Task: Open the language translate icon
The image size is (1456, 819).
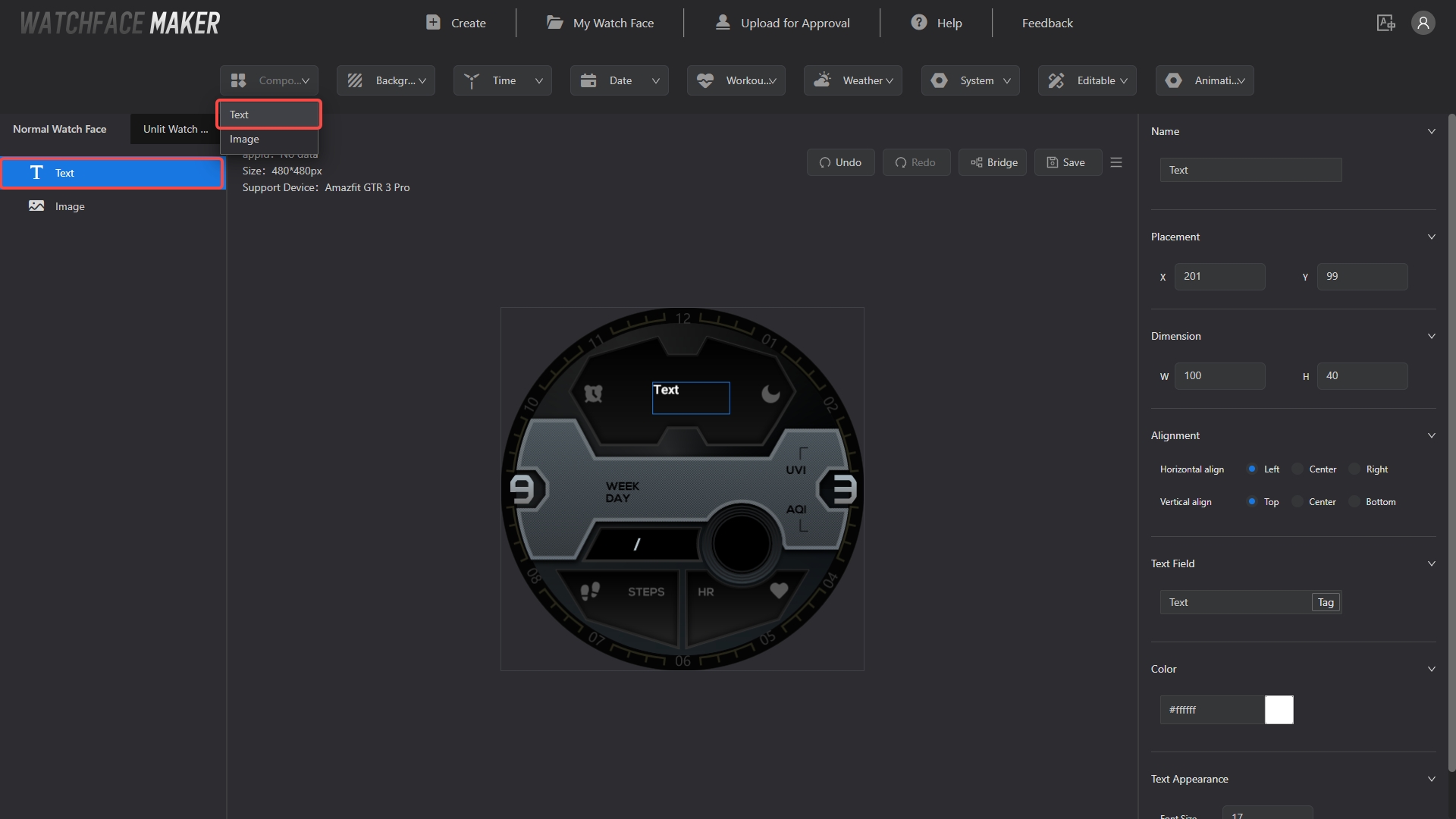Action: 1385,23
